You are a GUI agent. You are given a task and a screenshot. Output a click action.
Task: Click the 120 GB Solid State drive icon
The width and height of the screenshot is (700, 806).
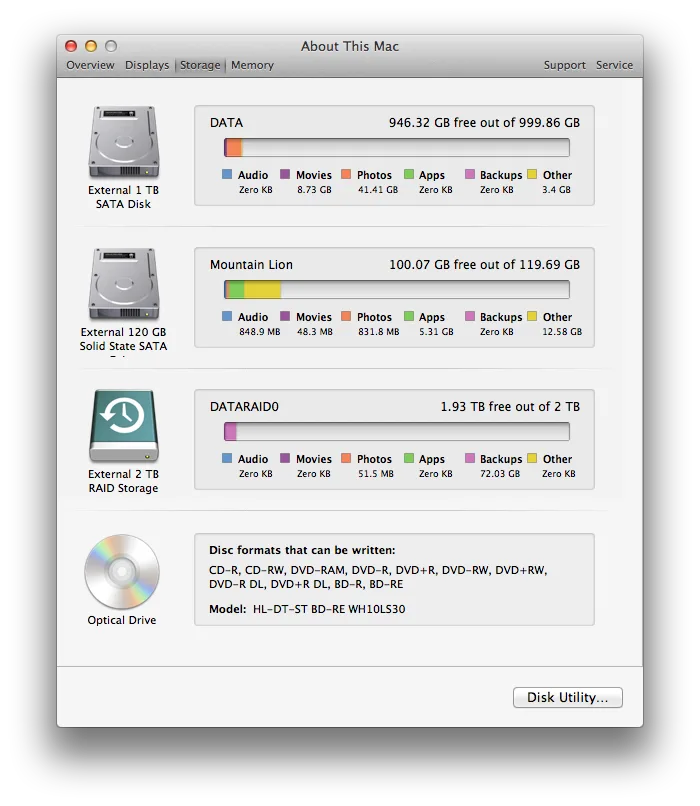pos(122,285)
